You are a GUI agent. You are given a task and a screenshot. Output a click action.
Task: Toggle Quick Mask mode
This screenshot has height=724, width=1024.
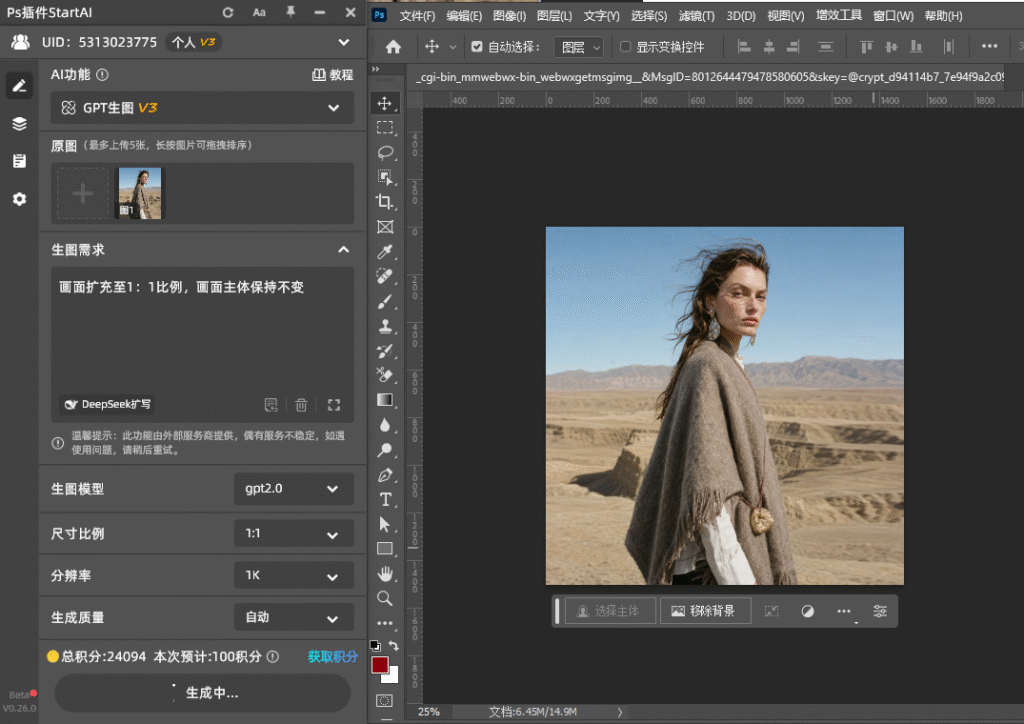[385, 700]
